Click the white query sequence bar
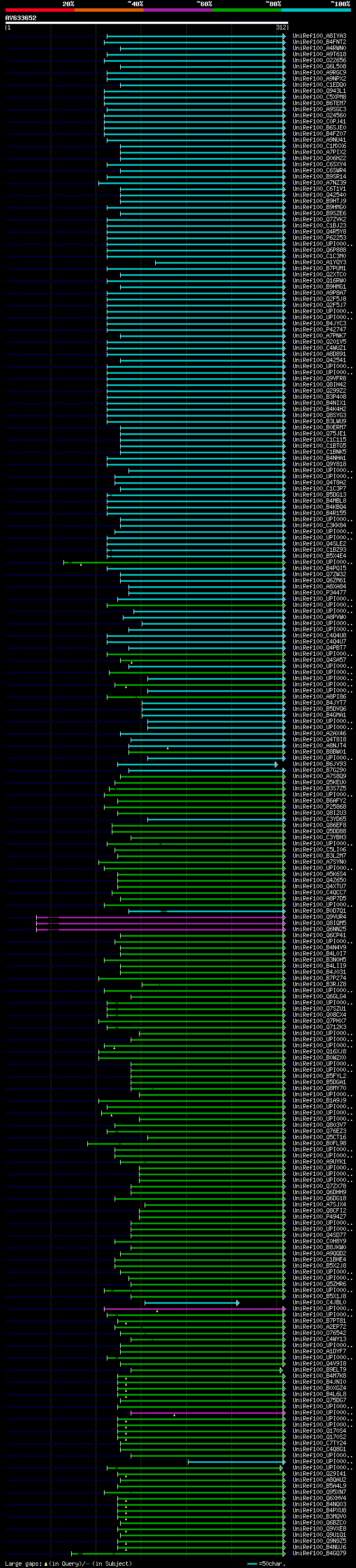 pyautogui.click(x=147, y=22)
